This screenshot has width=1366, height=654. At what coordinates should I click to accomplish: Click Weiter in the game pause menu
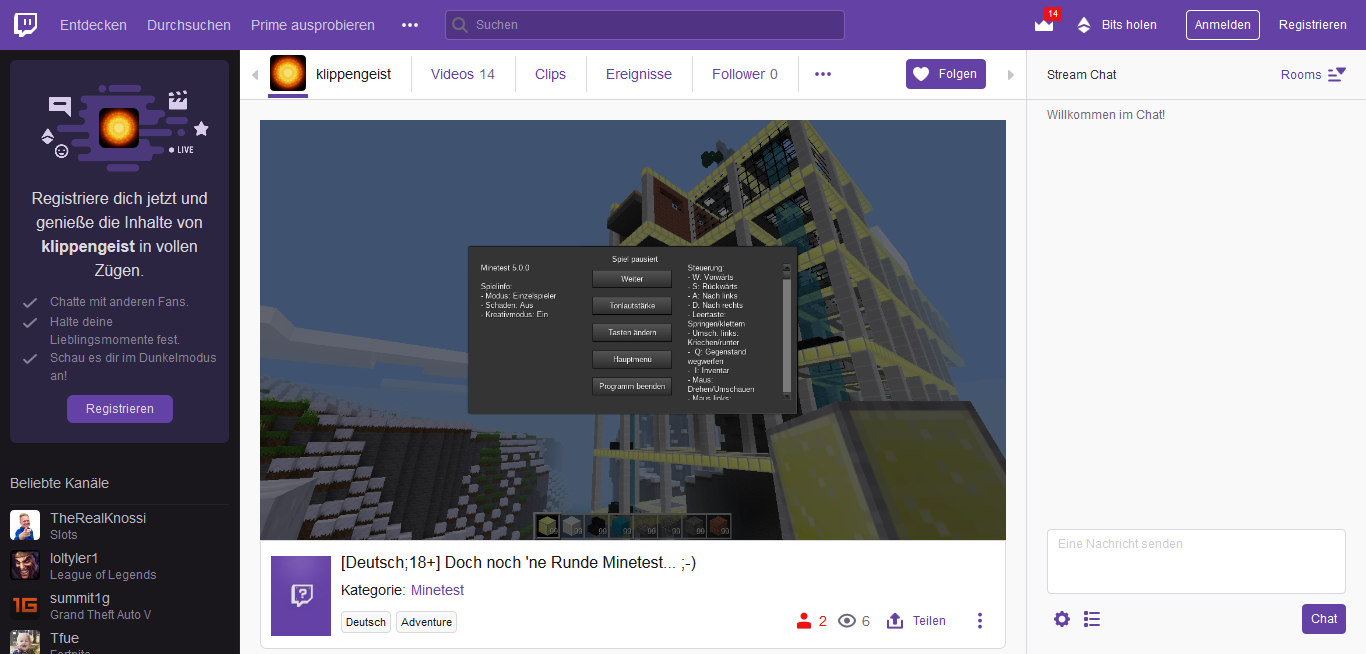point(632,279)
